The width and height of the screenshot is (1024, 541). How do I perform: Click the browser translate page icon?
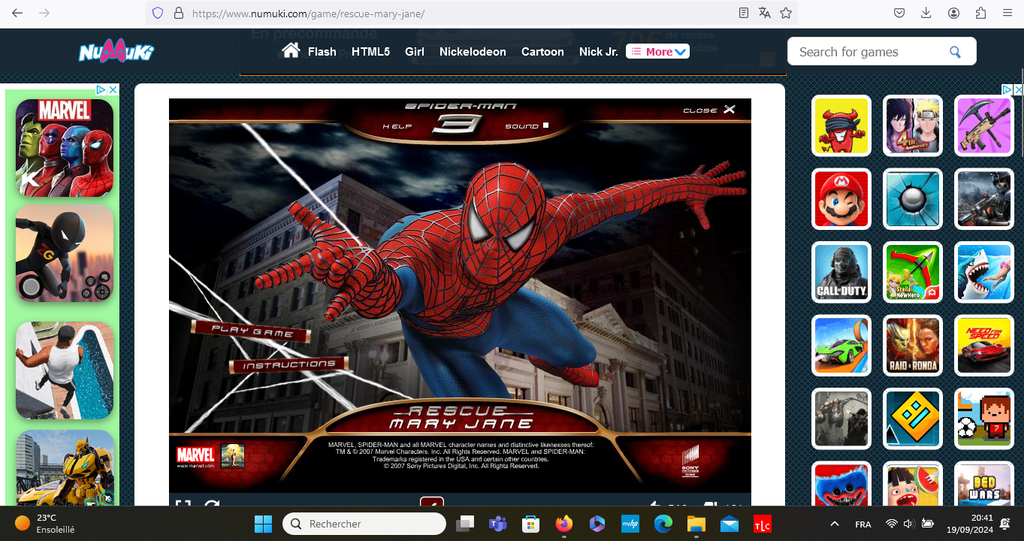click(x=764, y=13)
